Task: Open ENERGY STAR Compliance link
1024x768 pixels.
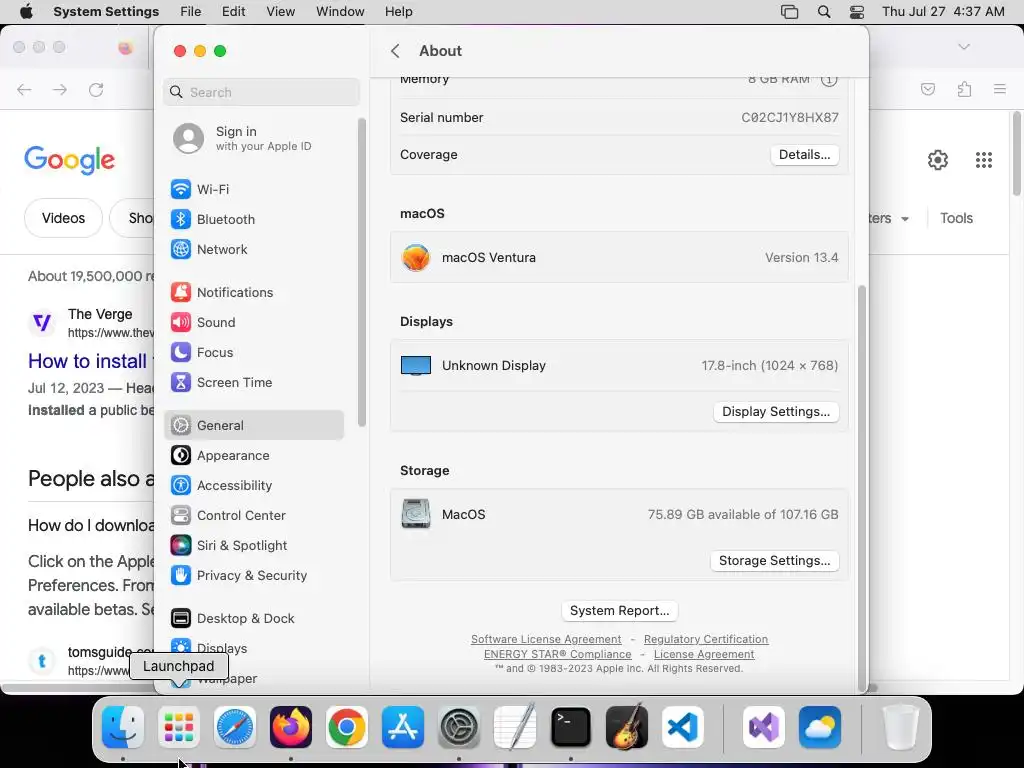Action: pyautogui.click(x=558, y=654)
